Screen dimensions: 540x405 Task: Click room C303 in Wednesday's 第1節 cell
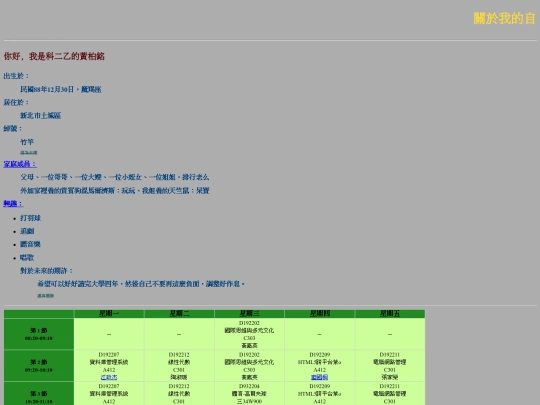249,338
